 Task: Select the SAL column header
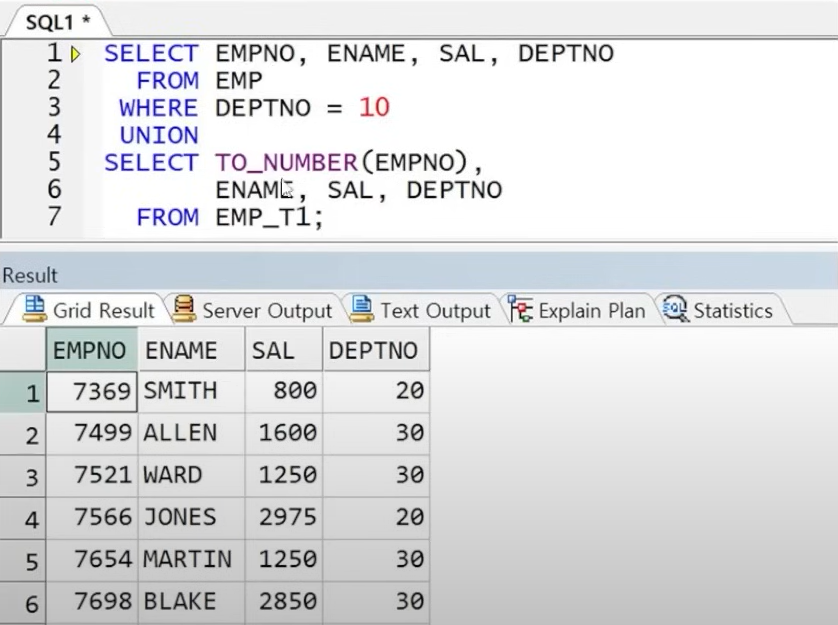[x=284, y=350]
